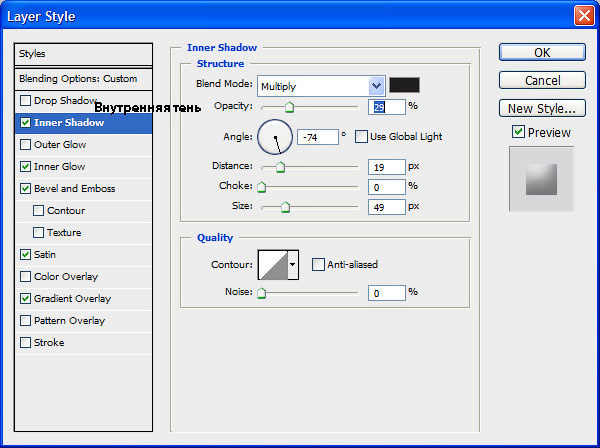Image resolution: width=600 pixels, height=448 pixels.
Task: Click the Distance slider handle
Action: pos(280,167)
